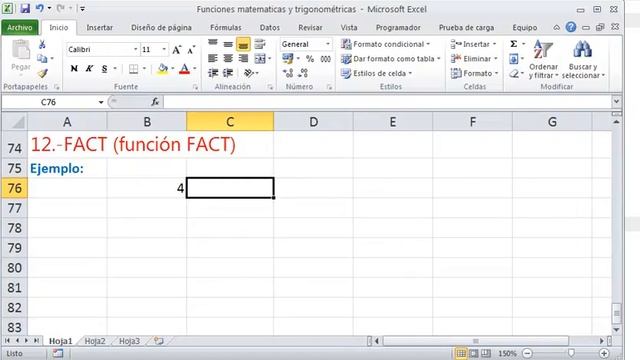
Task: Switch to sheet Hoja3
Action: point(129,341)
